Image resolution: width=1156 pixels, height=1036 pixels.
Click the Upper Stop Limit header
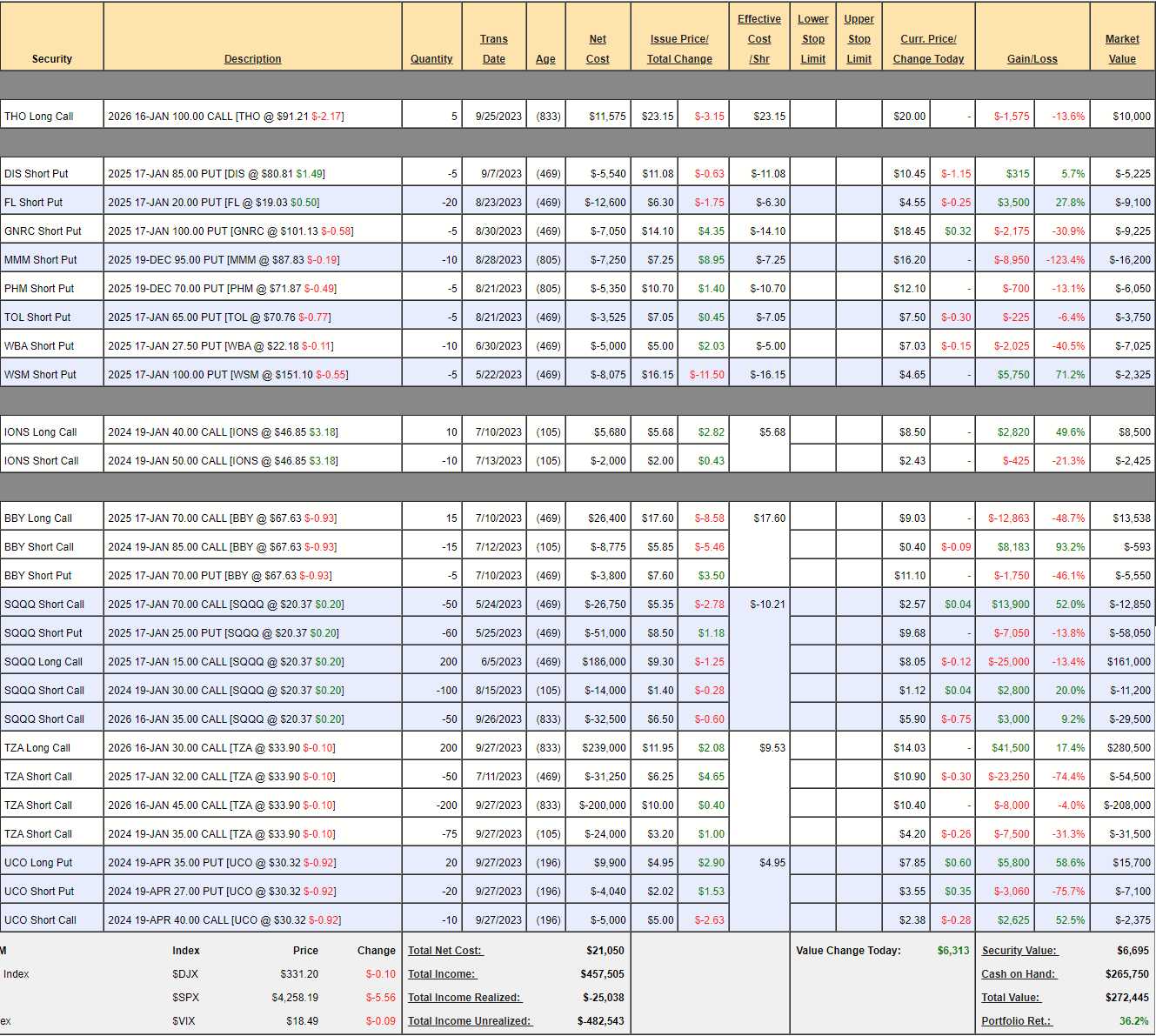[859, 39]
